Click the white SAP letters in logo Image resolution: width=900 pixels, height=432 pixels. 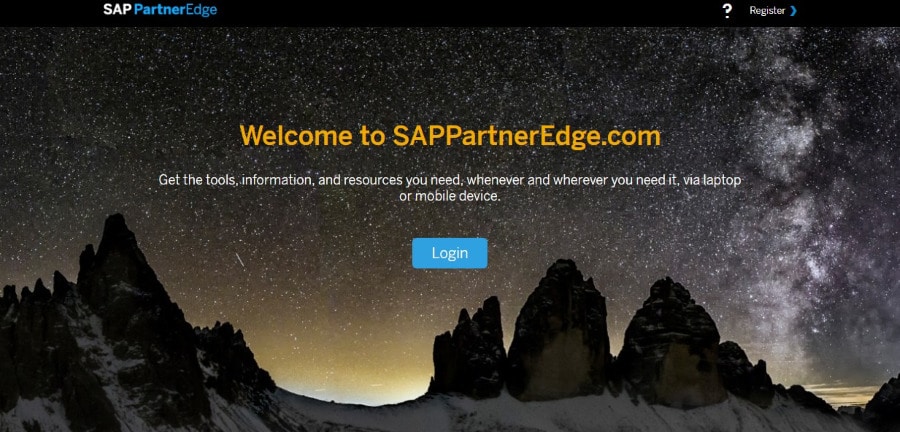point(117,10)
